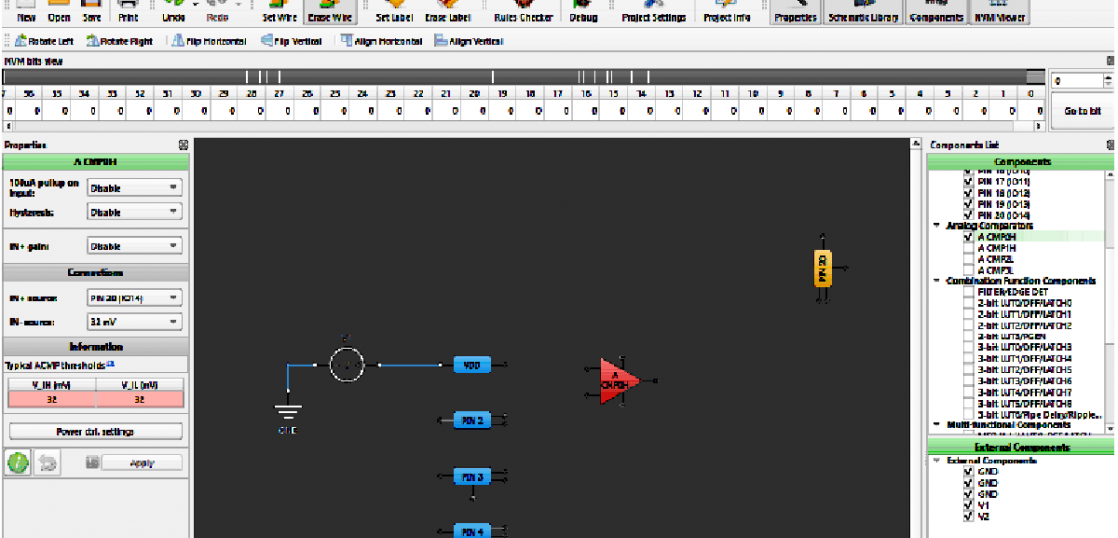Screen dimensions: 1118x538
Task: Open the IN- source dropdown
Action: (x=134, y=322)
